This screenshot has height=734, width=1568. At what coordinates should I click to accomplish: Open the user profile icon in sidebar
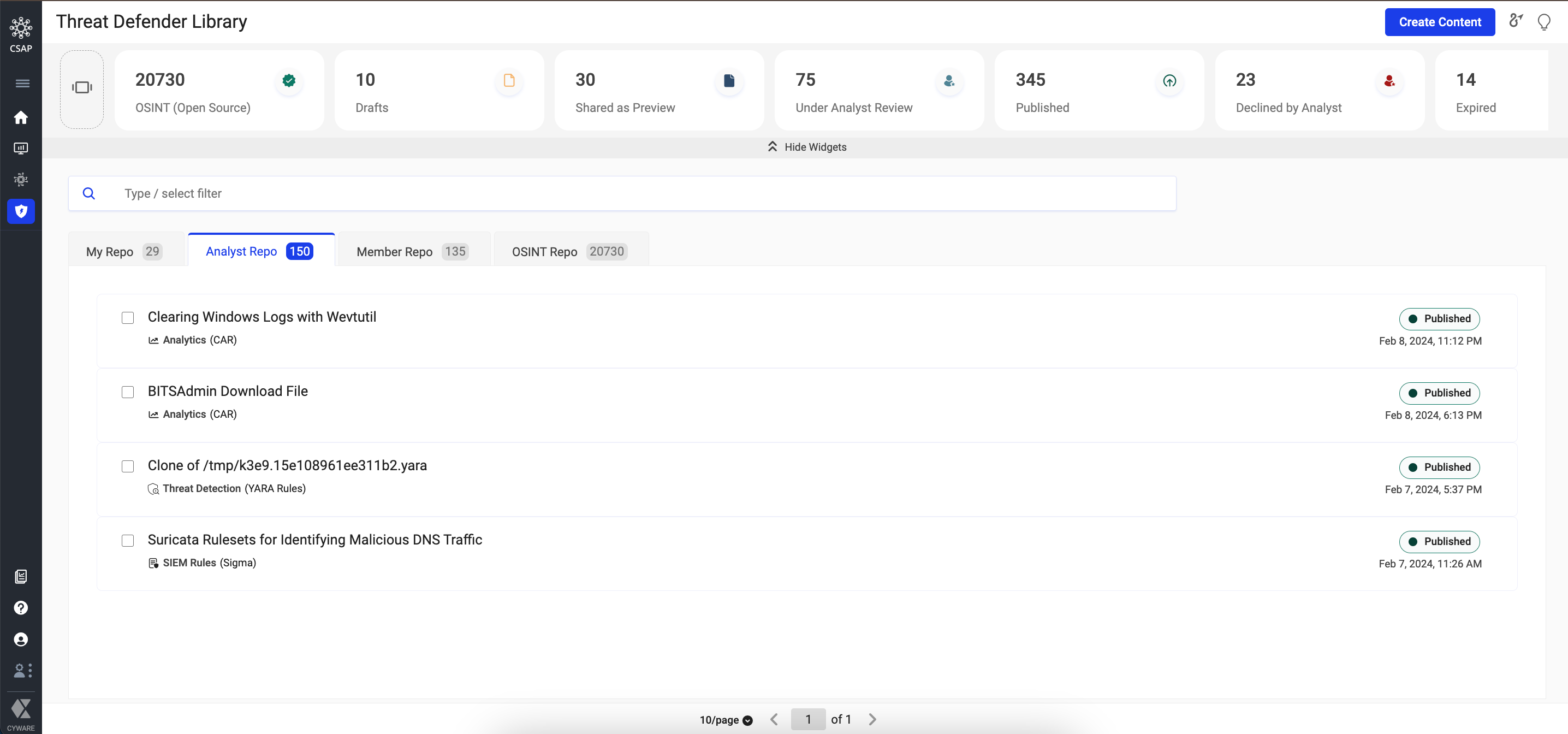point(21,639)
